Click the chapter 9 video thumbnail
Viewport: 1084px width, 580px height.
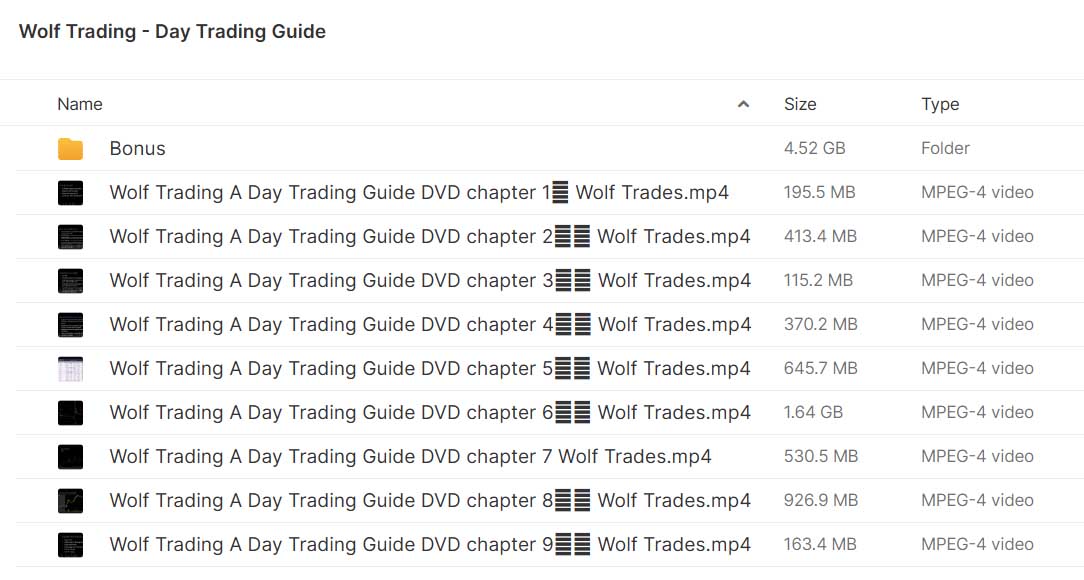coord(70,545)
